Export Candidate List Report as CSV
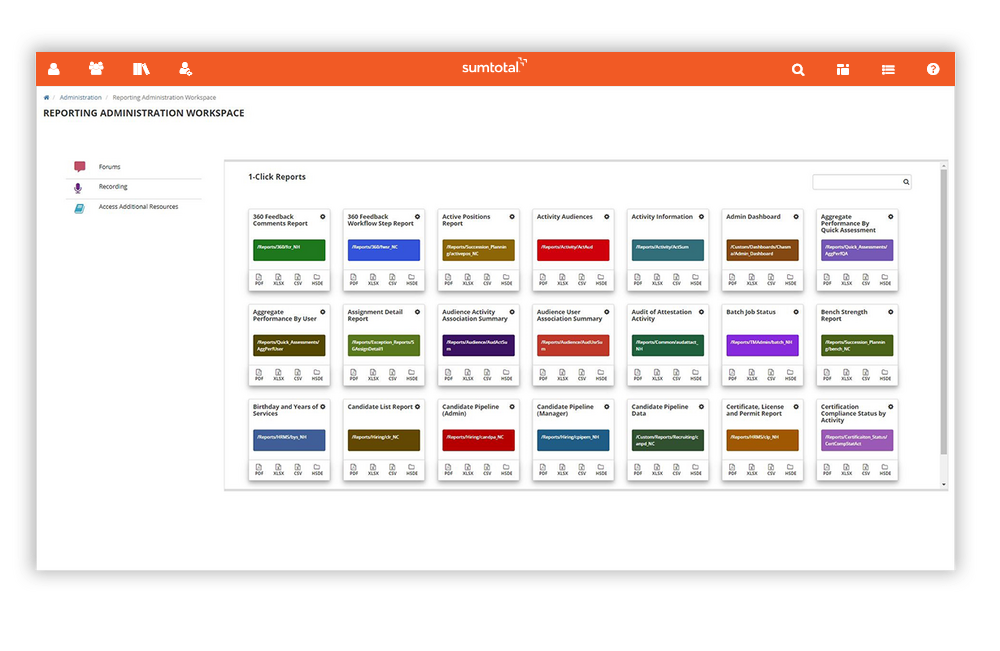This screenshot has height=651, width=1000. click(392, 470)
